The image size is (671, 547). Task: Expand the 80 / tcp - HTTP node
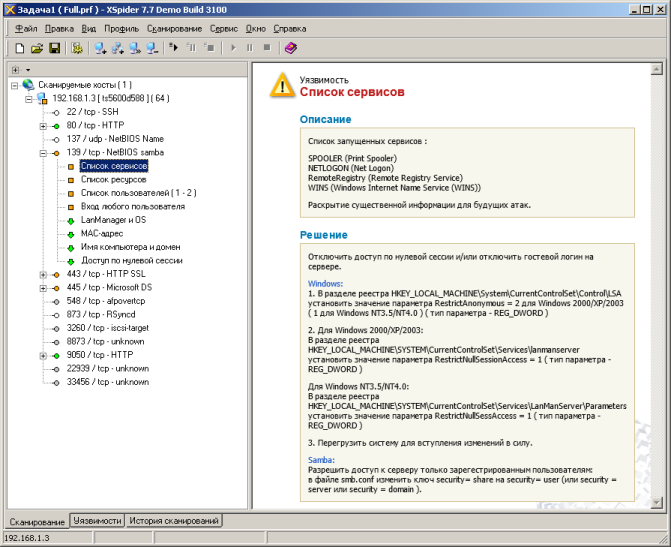pyautogui.click(x=43, y=126)
